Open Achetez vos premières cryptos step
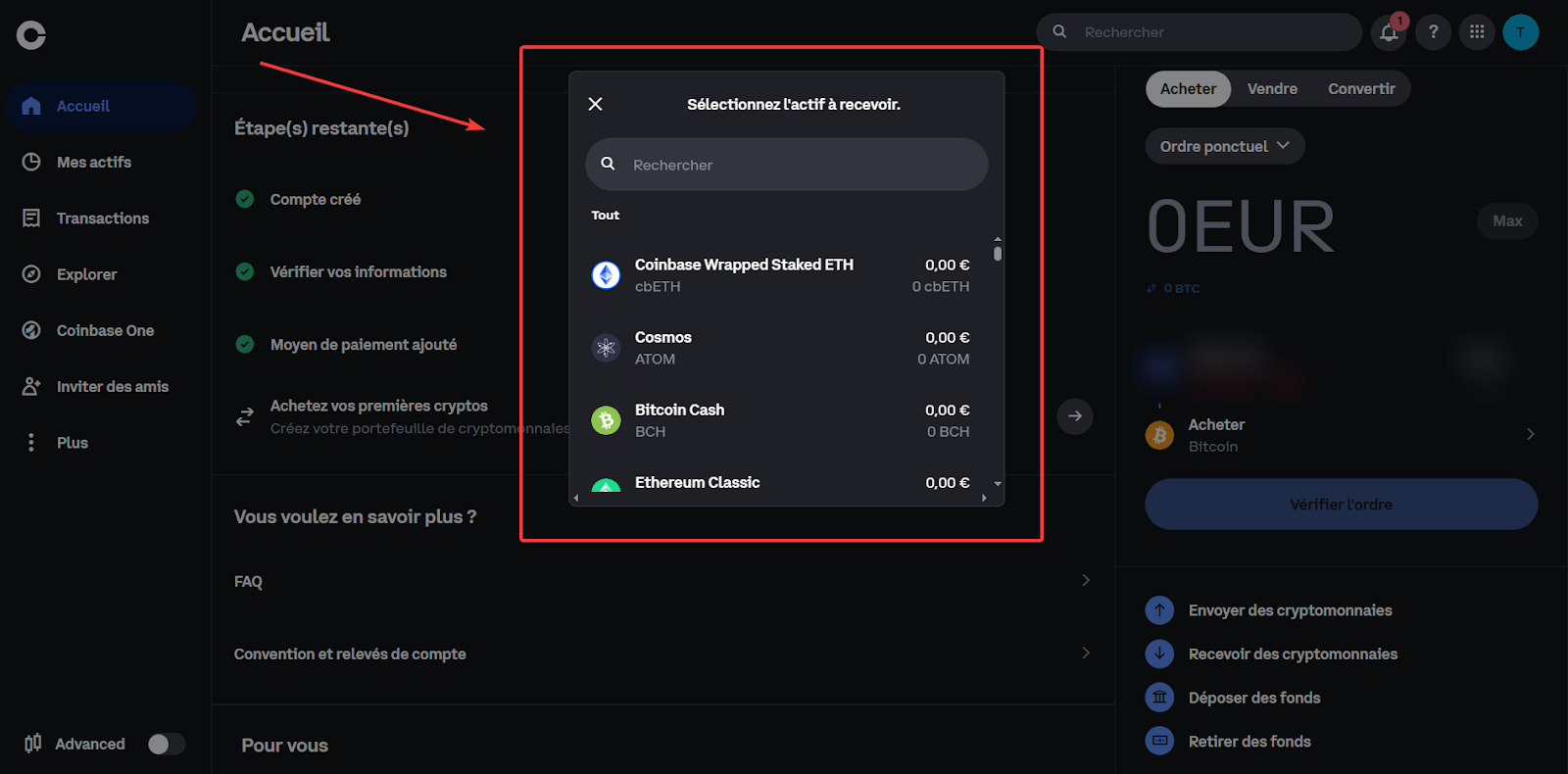The width and height of the screenshot is (1568, 774). click(663, 416)
